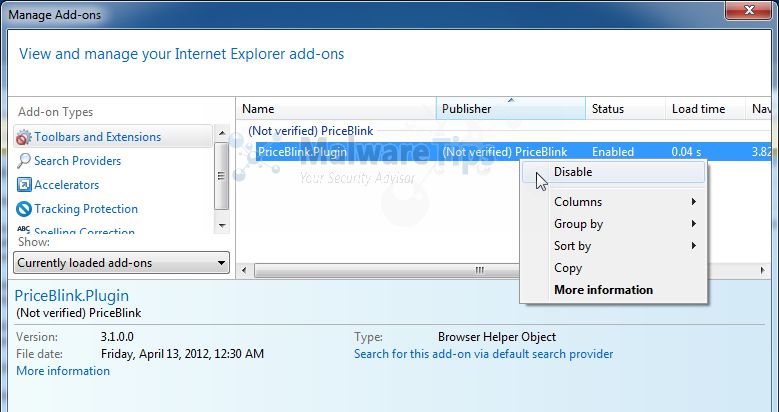Screen dimensions: 779x412
Task: Sort by the Status column header
Action: pyautogui.click(x=625, y=109)
